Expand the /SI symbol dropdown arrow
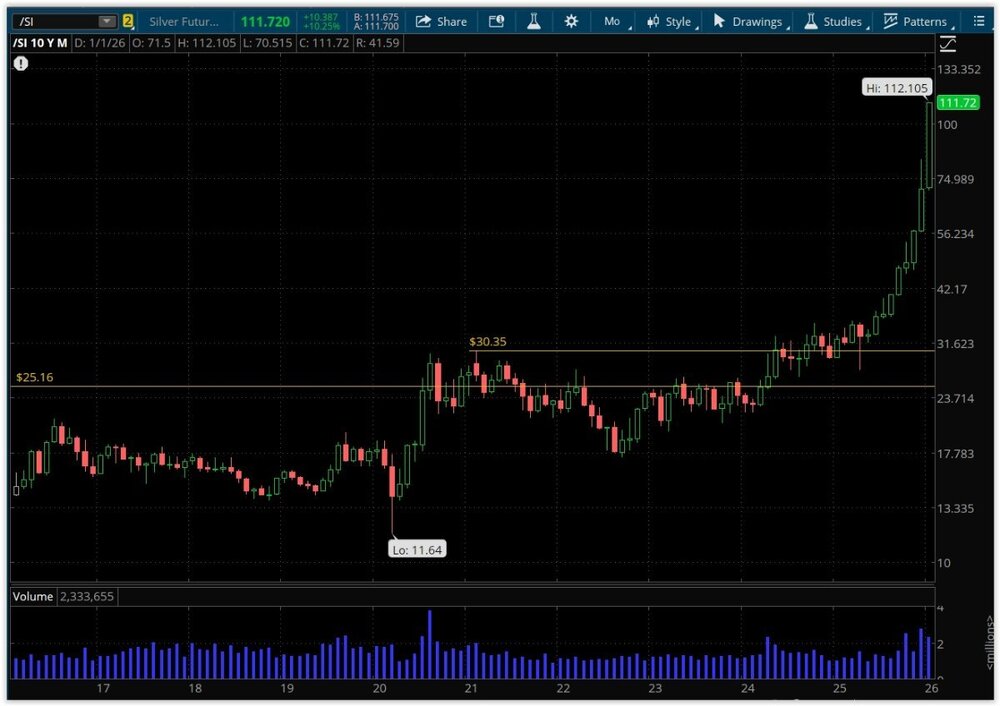Screen dimensions: 1000x706 (x=106, y=21)
